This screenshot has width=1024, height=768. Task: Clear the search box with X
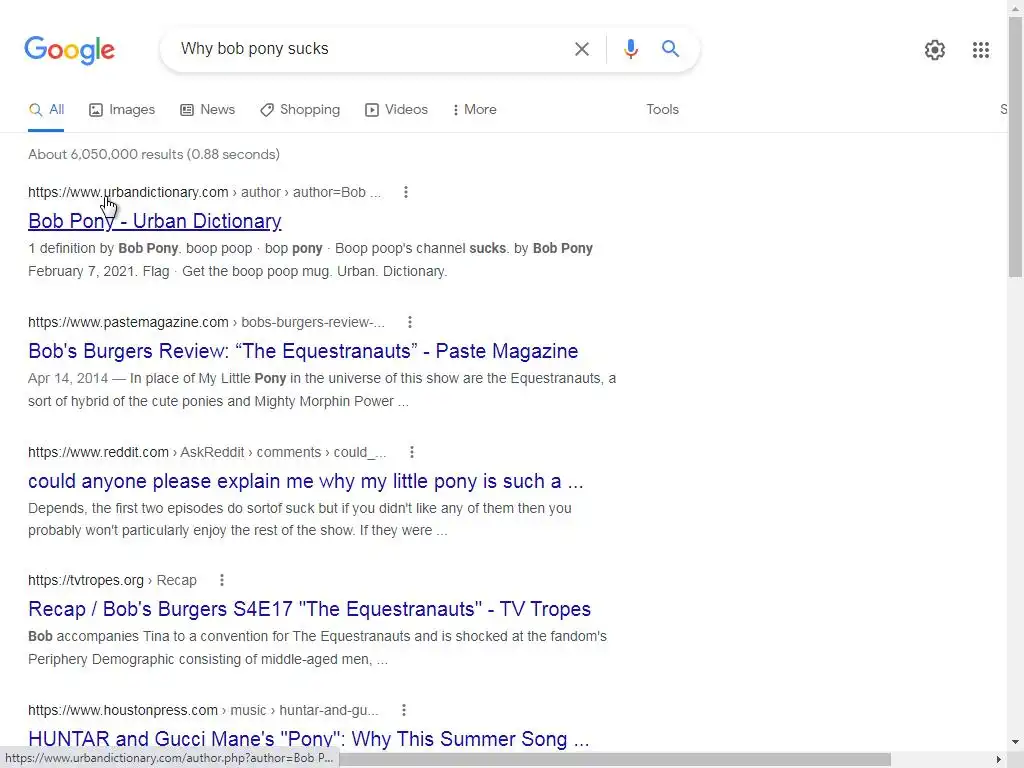click(581, 49)
